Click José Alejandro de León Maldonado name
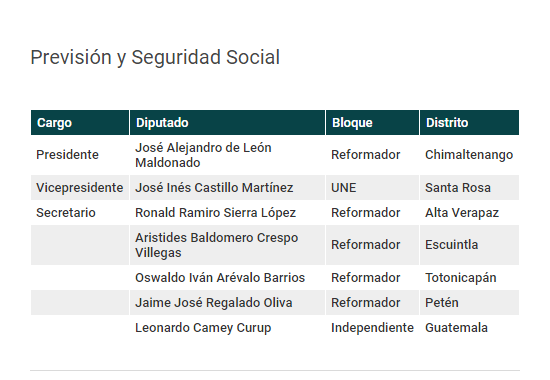 tap(203, 155)
